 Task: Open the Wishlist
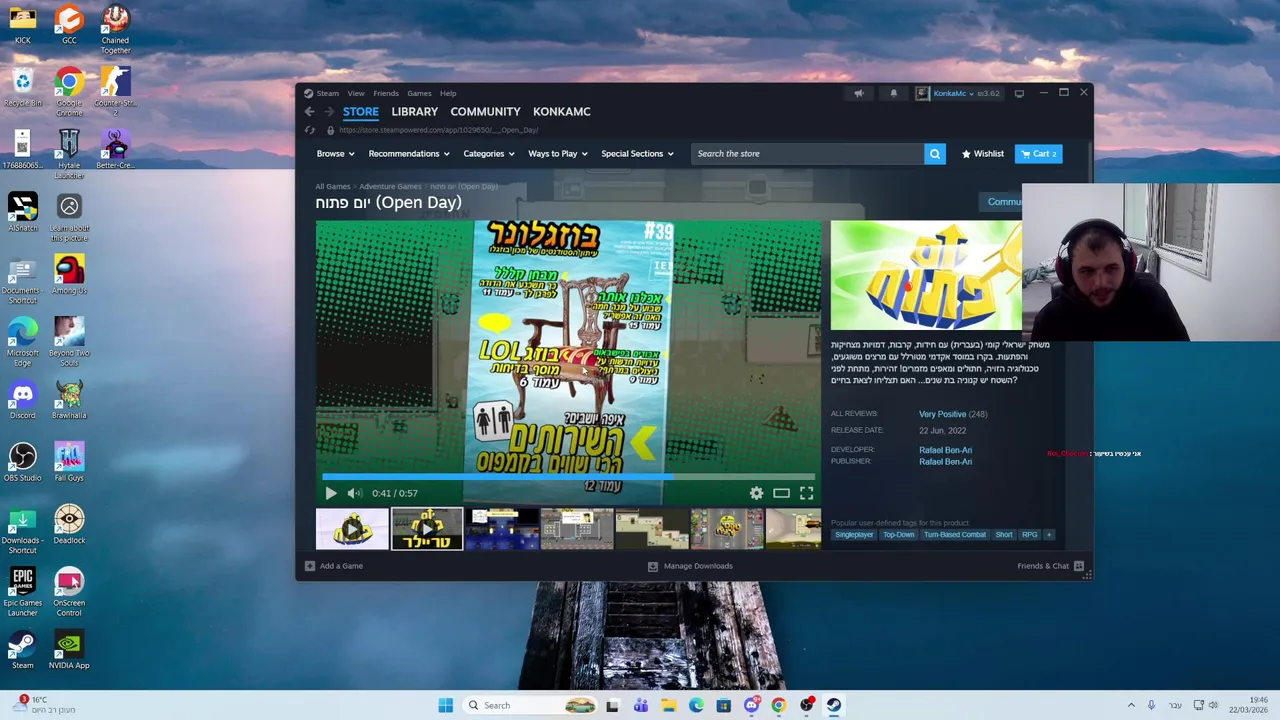tap(982, 154)
